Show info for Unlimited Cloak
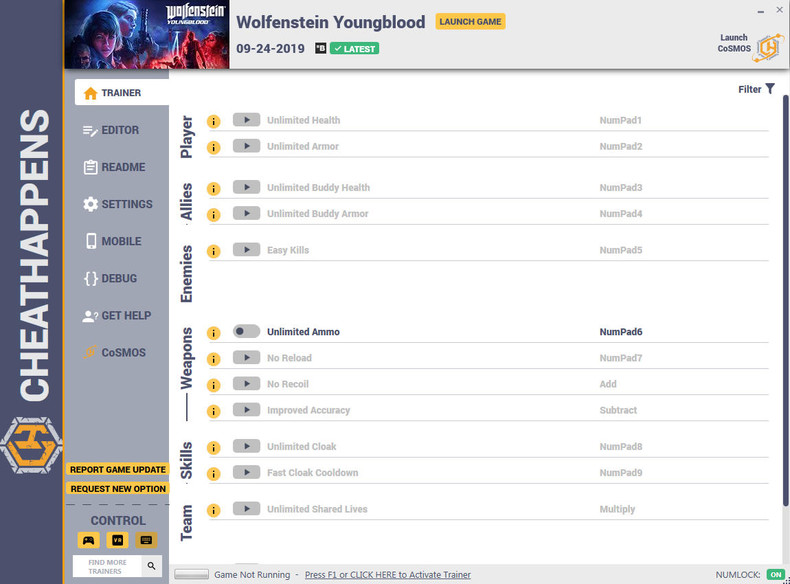 point(214,448)
